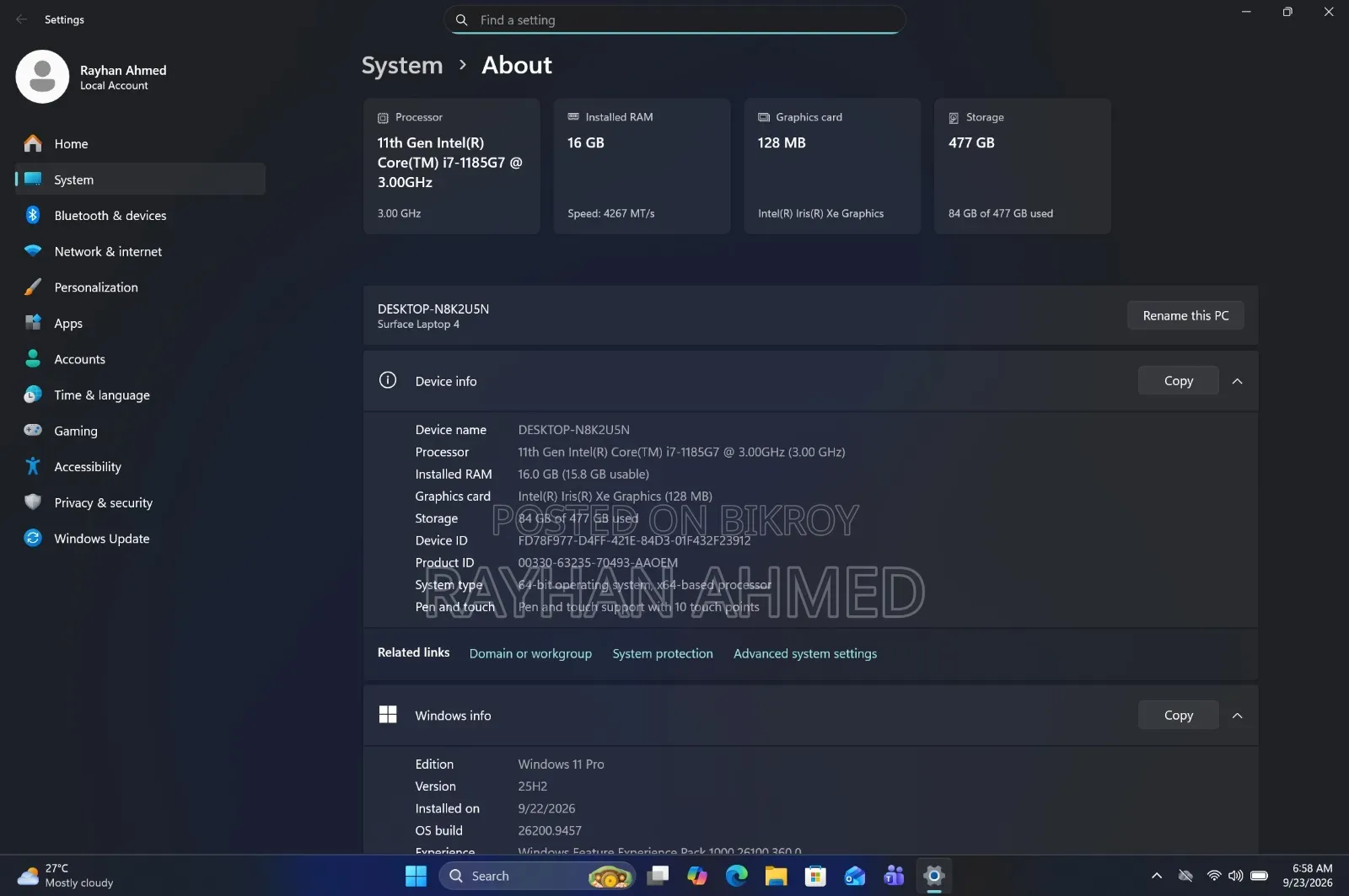Click the Home icon in sidebar
This screenshot has height=896, width=1349.
pos(33,143)
